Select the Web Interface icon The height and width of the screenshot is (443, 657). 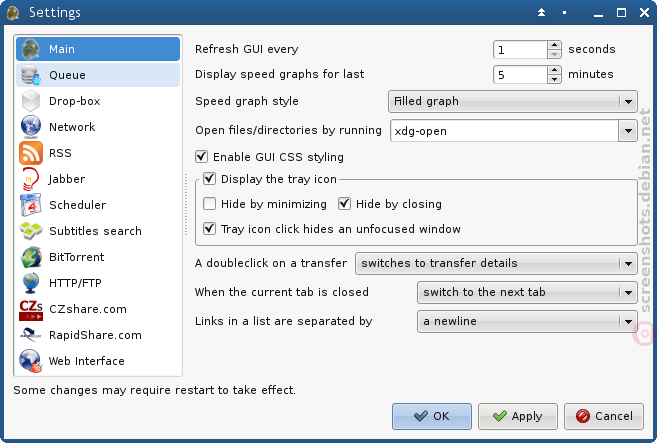[31, 361]
